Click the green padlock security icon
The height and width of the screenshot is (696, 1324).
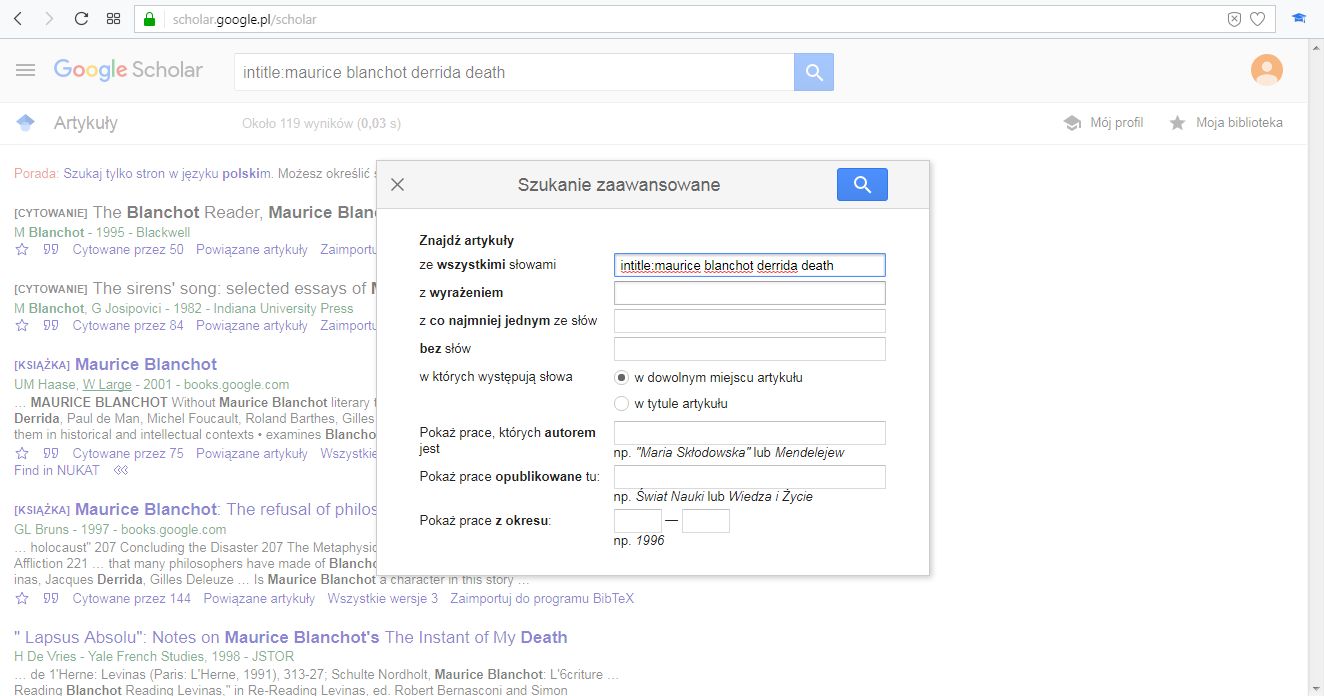click(150, 19)
